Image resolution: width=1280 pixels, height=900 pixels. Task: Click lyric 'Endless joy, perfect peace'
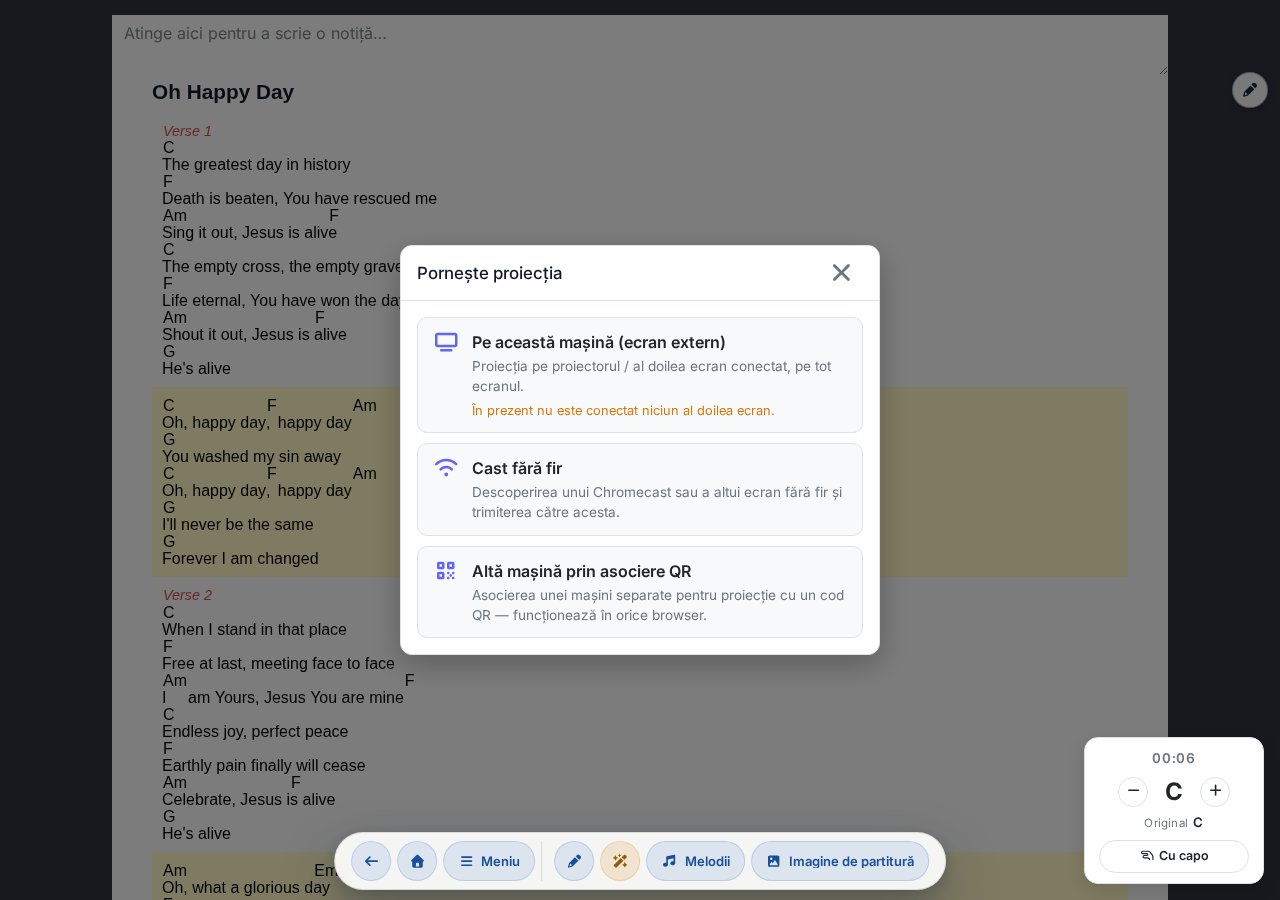click(255, 732)
